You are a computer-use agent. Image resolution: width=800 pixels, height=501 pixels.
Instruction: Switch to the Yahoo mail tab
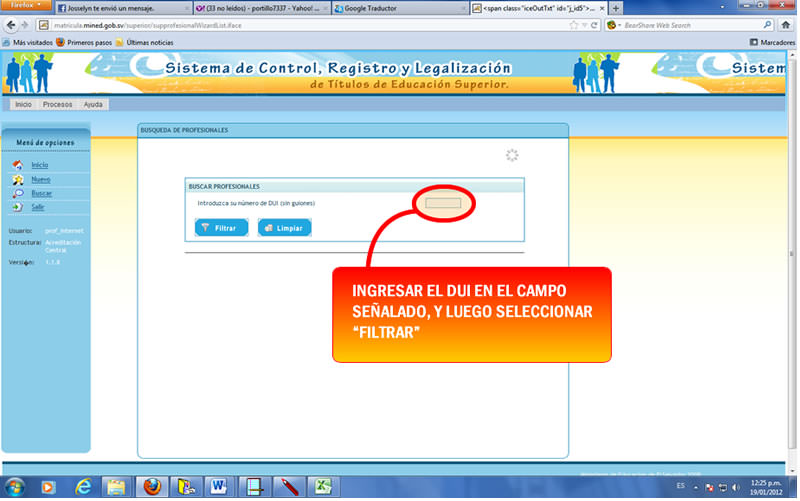pos(262,8)
